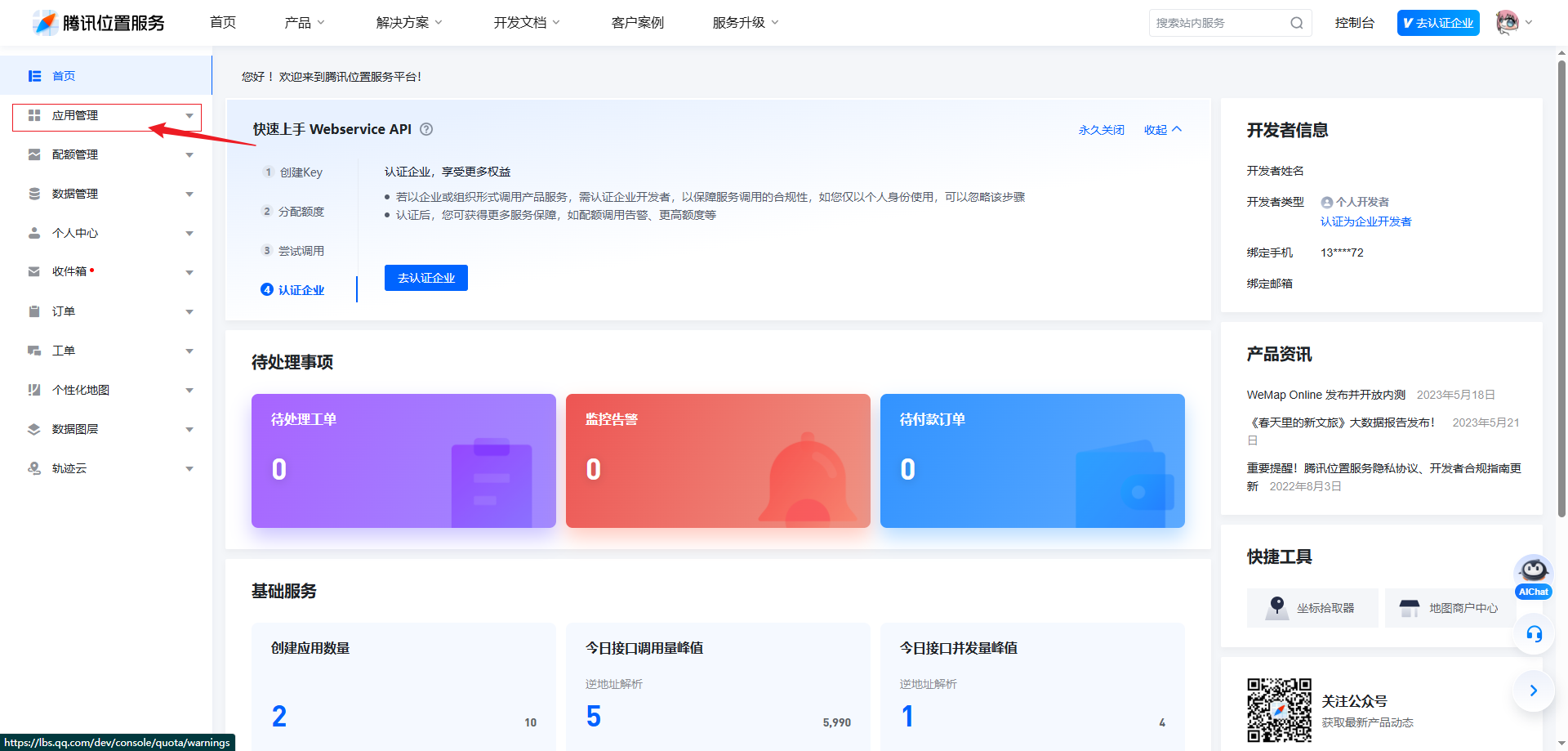The image size is (1568, 751).
Task: Open the WeMap Online news item
Action: coord(1325,395)
